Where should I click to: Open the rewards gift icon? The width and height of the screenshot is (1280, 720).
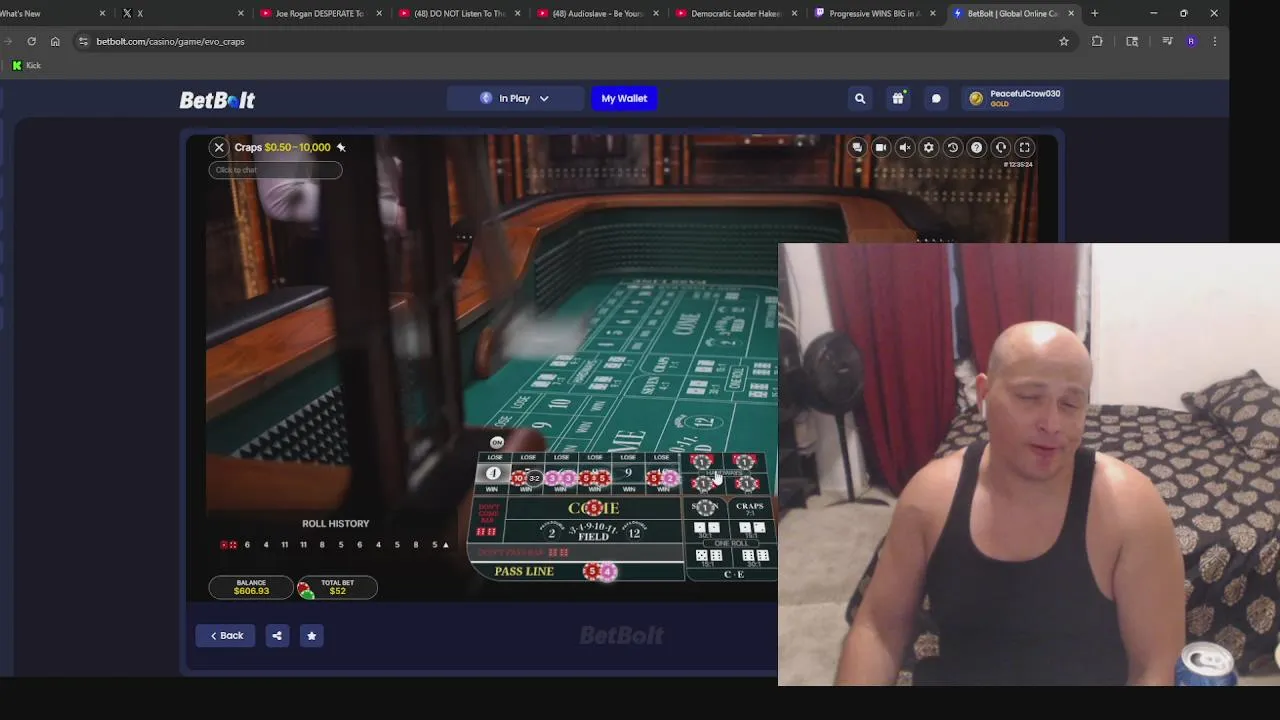coord(898,98)
